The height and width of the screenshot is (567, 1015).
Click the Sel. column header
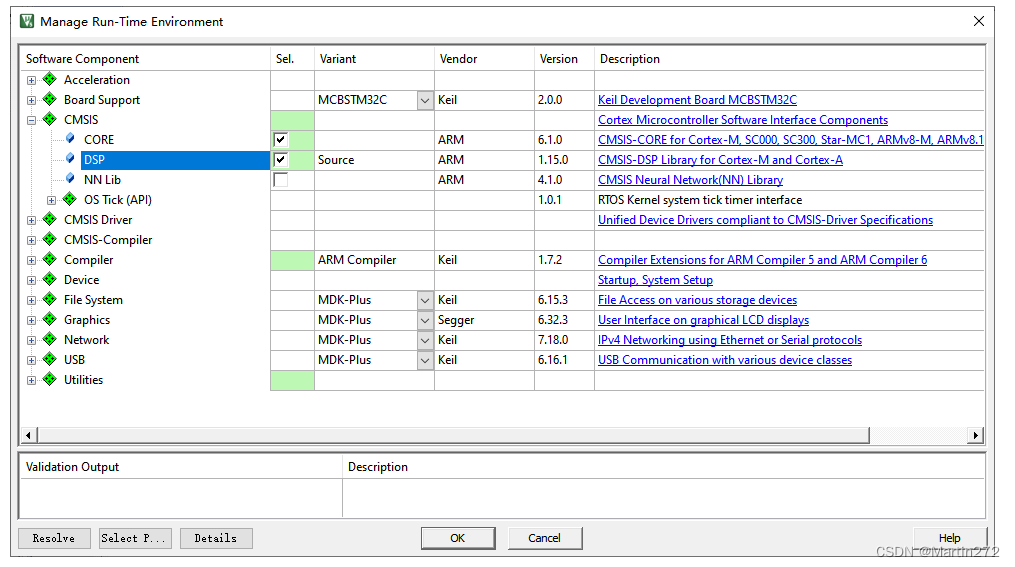[292, 59]
